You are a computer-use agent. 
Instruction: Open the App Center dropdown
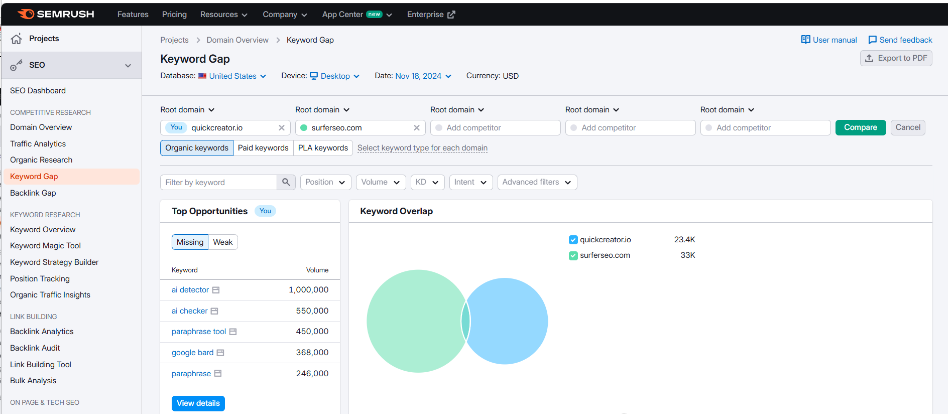pos(357,15)
